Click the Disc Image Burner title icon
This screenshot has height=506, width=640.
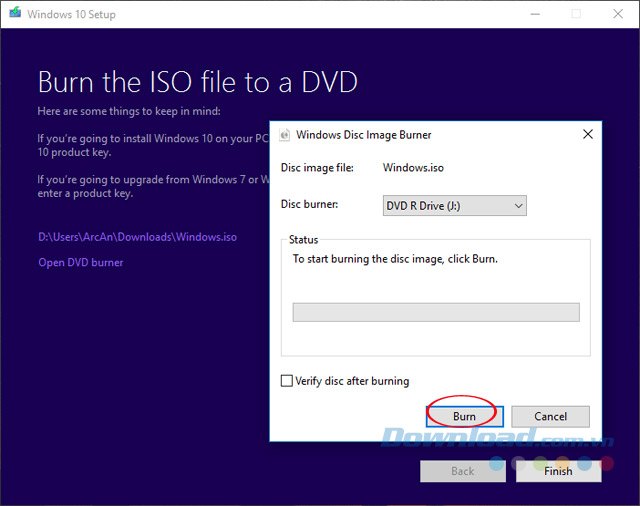(x=284, y=135)
